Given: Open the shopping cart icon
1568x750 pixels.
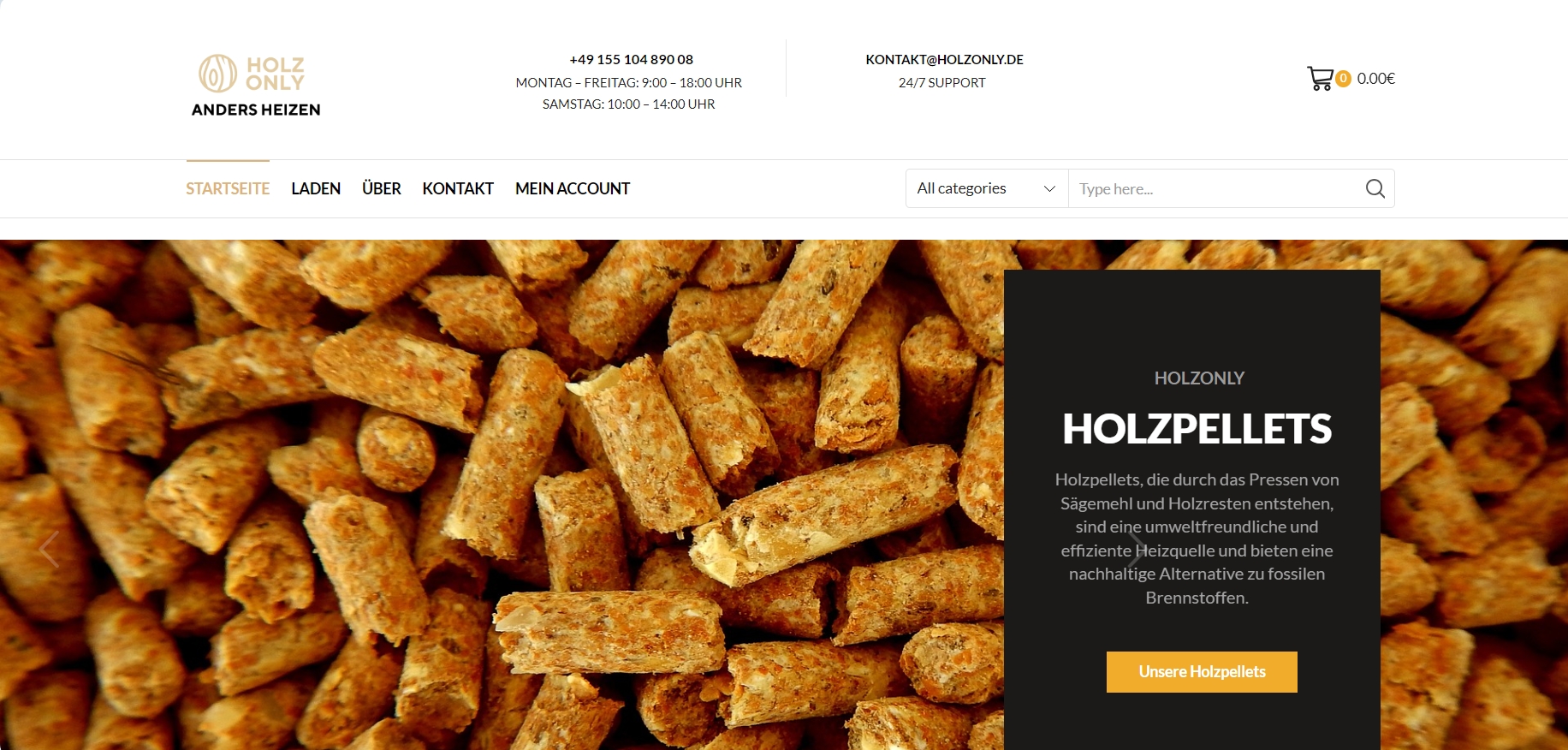Looking at the screenshot, I should pos(1320,79).
